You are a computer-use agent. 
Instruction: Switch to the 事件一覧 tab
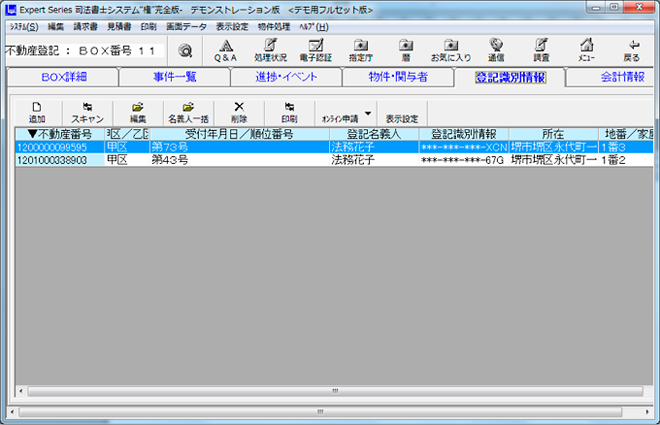coord(174,77)
